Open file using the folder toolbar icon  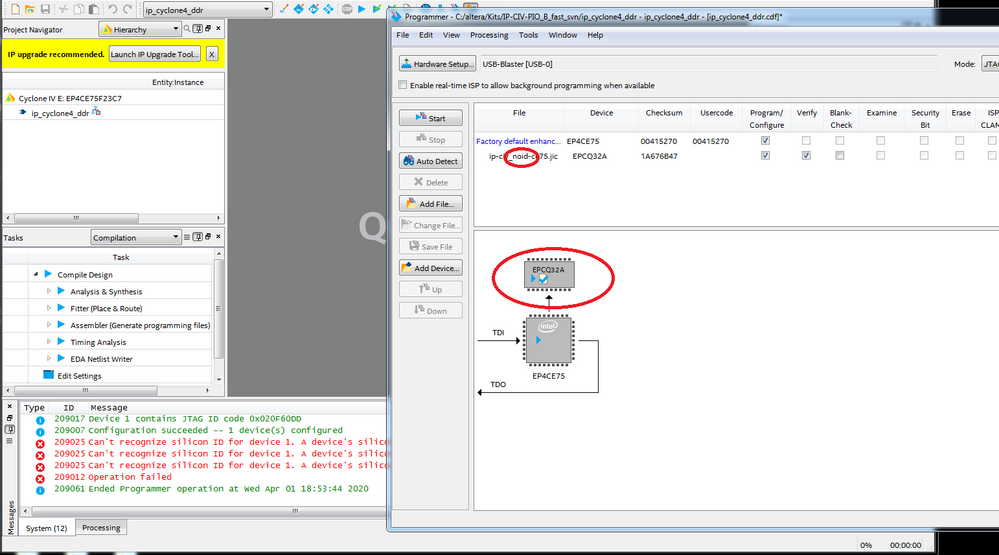[30, 9]
